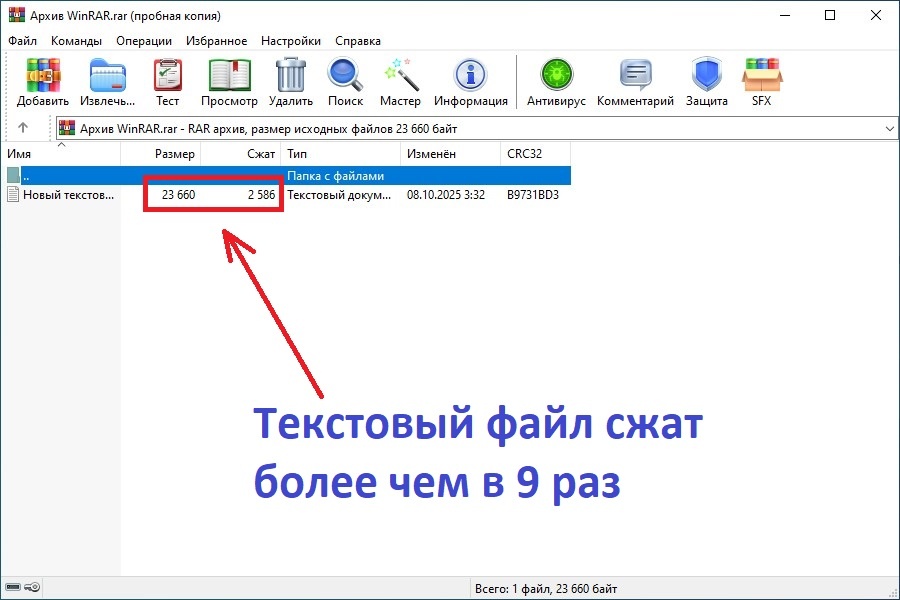Click the key icon in status bar
The height and width of the screenshot is (600, 900).
click(32, 587)
